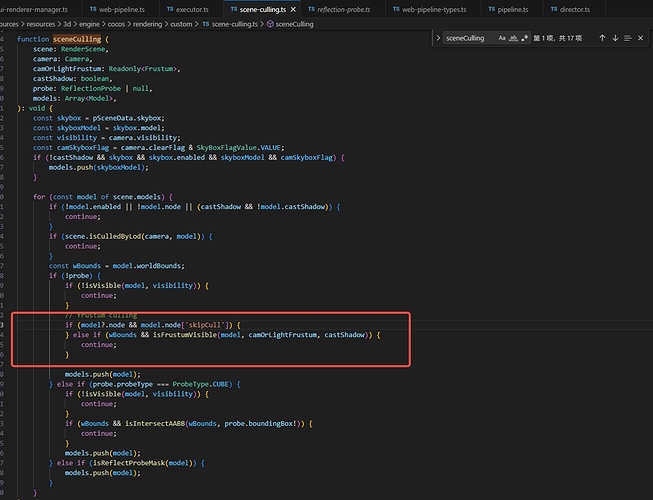Click the symbol icon before sceneCulling breadcrumb

270,24
